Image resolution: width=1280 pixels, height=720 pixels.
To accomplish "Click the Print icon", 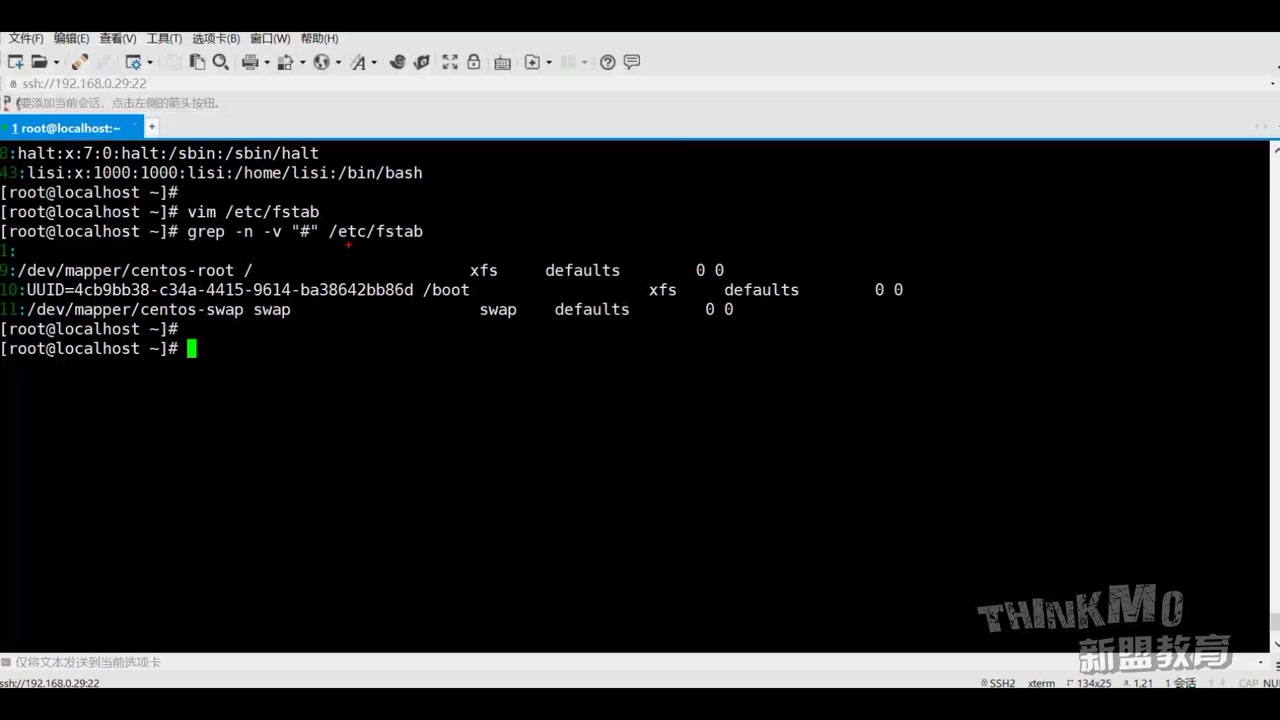I will click(x=250, y=62).
